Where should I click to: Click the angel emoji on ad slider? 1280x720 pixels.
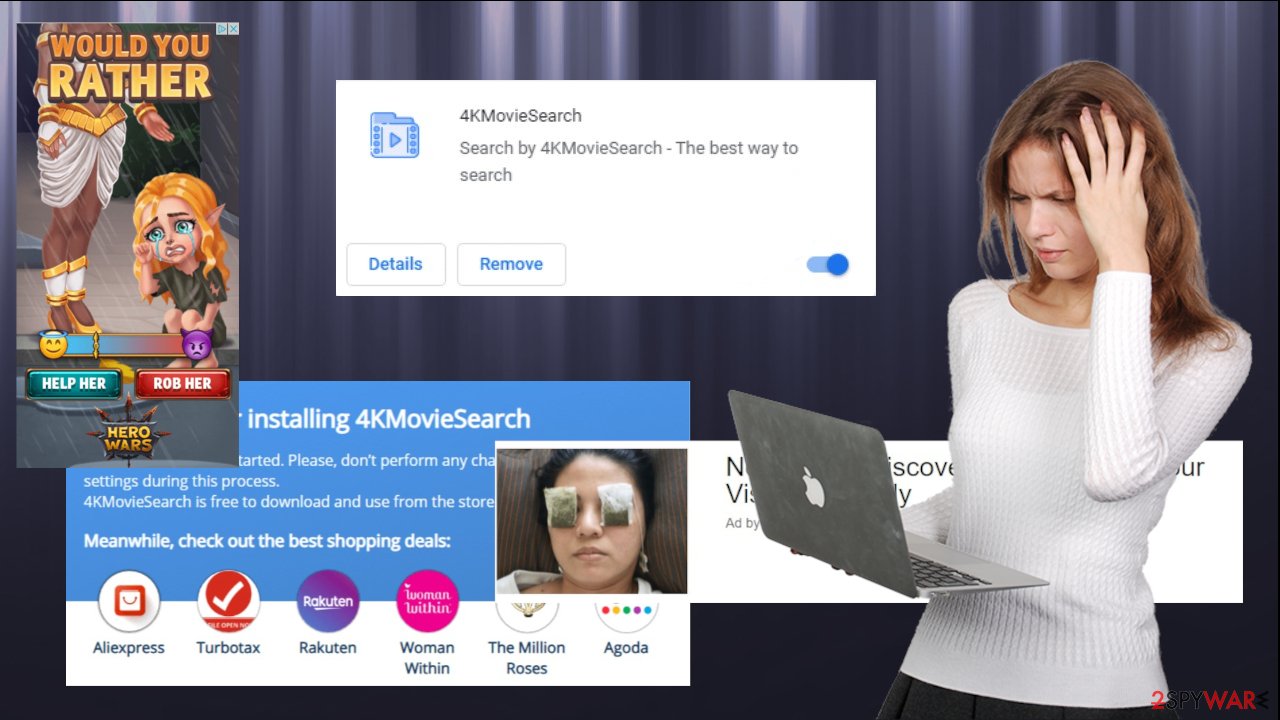53,346
